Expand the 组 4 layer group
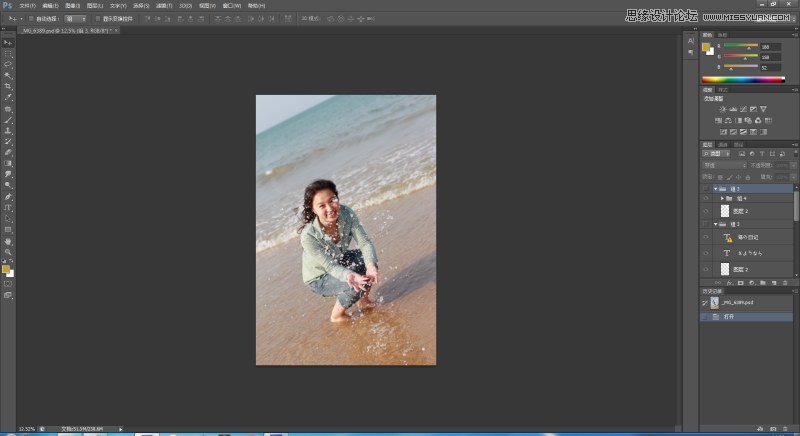Screen dimensions: 800x436 722,200
